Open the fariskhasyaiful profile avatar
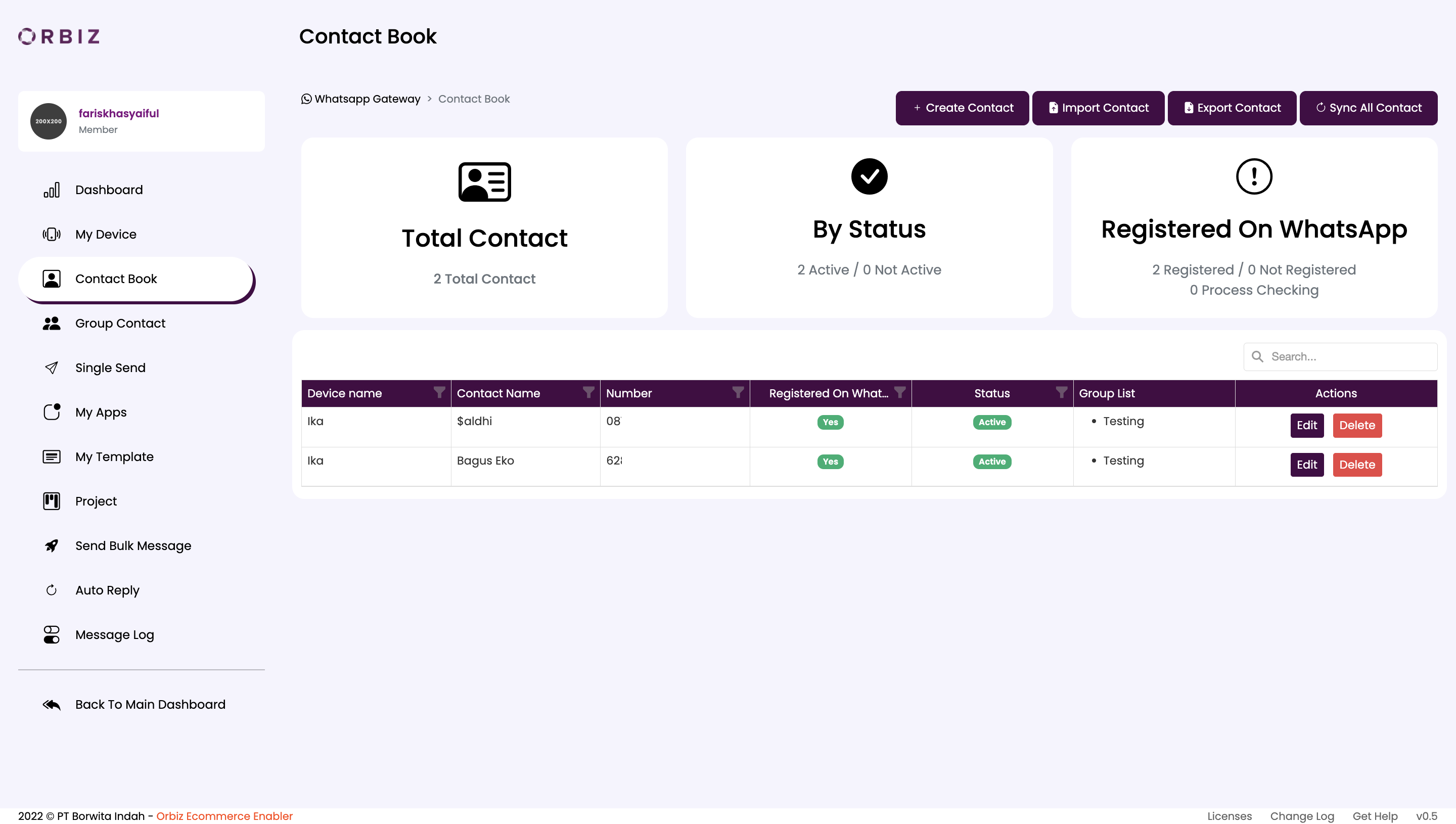The image size is (1456, 824). point(49,121)
